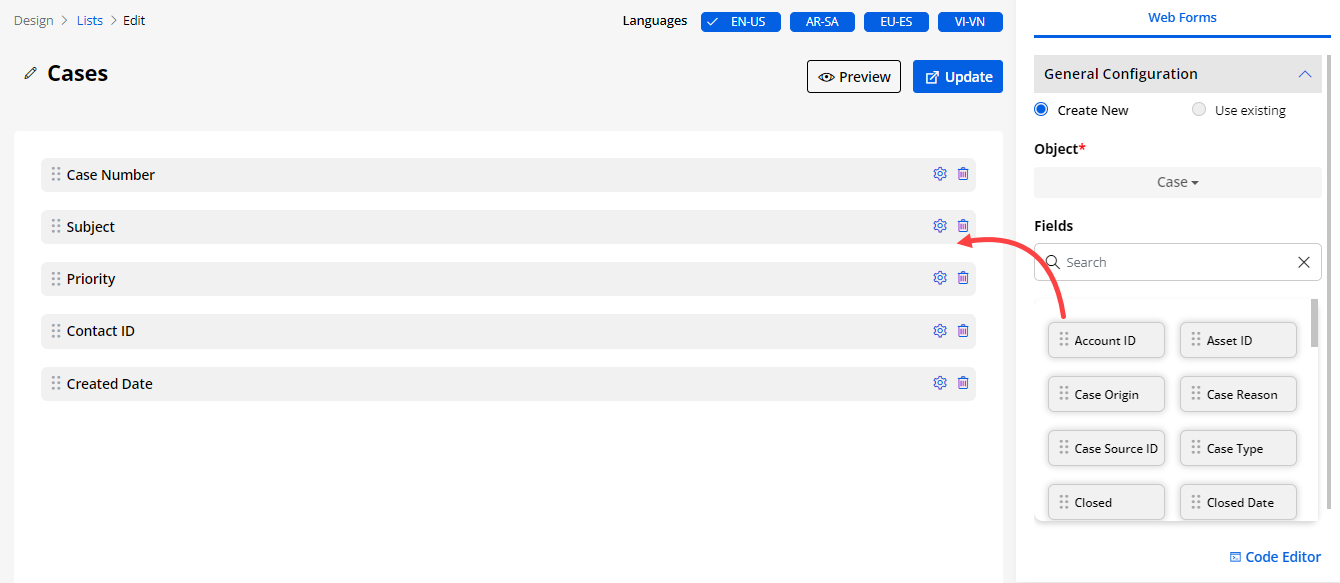This screenshot has height=583, width=1340.
Task: Delete the Contact ID field row
Action: pyautogui.click(x=963, y=331)
